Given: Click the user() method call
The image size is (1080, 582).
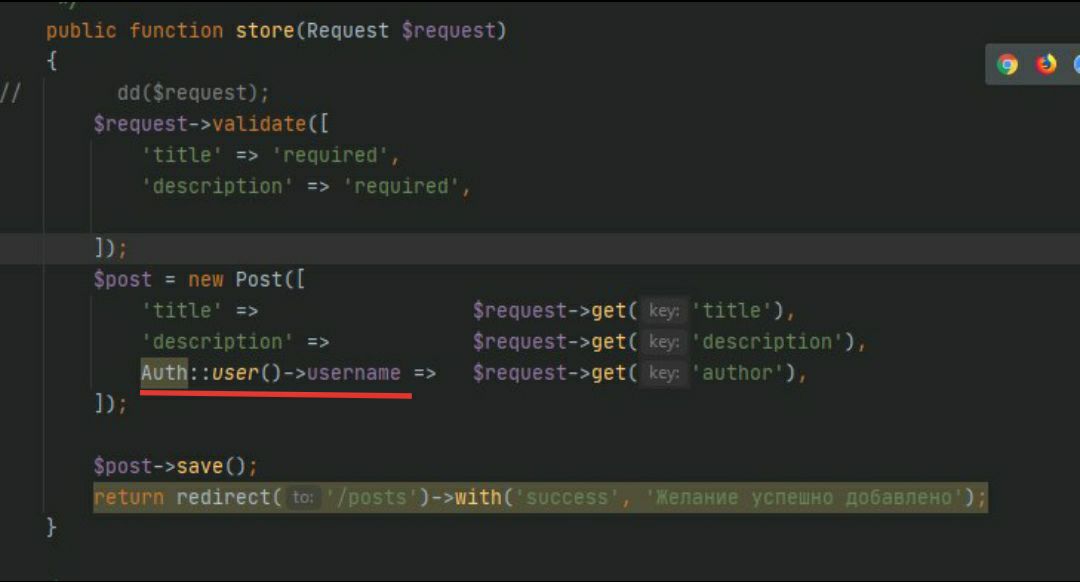Looking at the screenshot, I should (247, 373).
